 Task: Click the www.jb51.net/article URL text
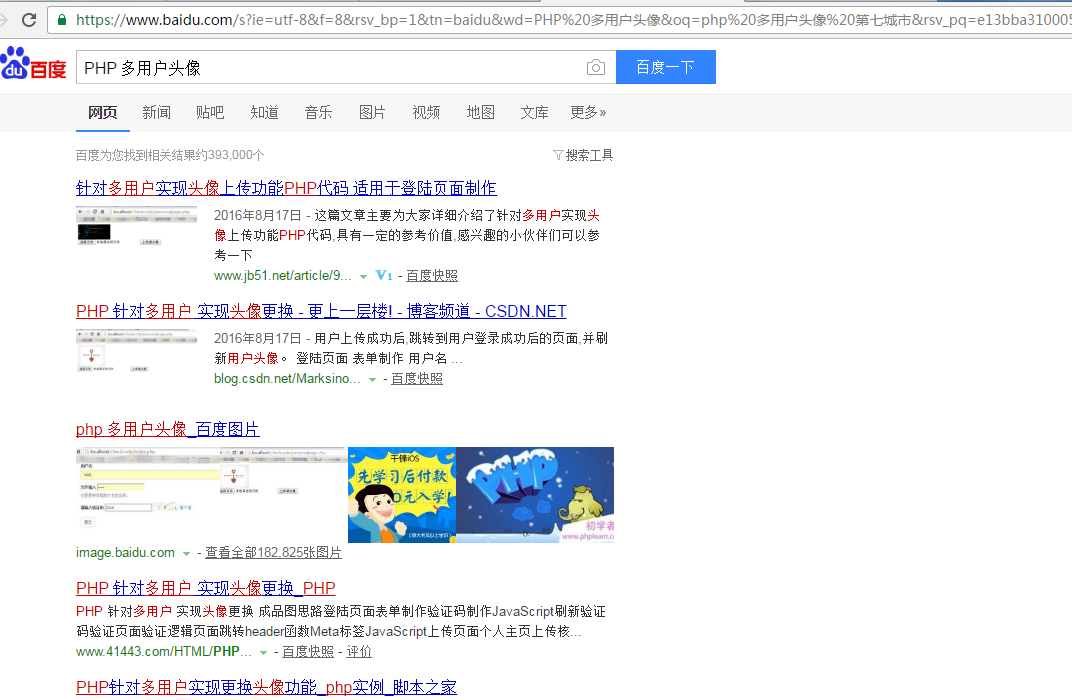point(282,275)
